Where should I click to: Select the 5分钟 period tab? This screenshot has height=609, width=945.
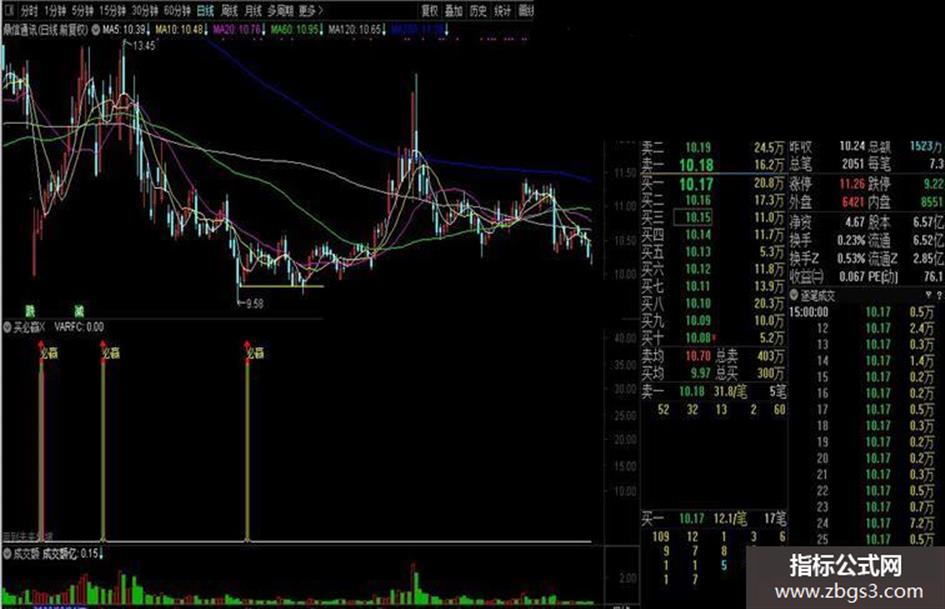pyautogui.click(x=82, y=10)
